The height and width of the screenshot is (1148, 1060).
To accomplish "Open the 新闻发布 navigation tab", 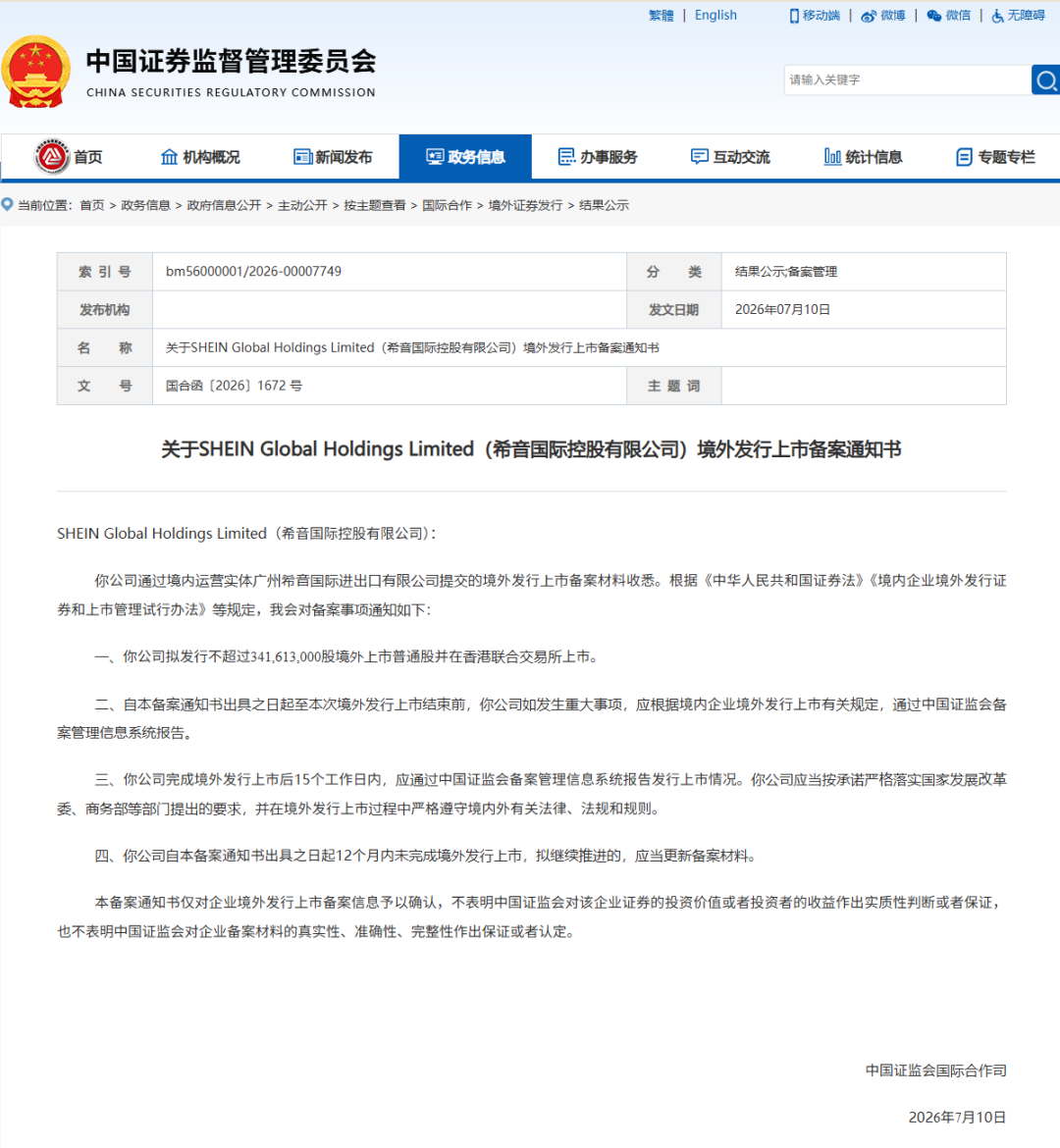I will coord(333,157).
